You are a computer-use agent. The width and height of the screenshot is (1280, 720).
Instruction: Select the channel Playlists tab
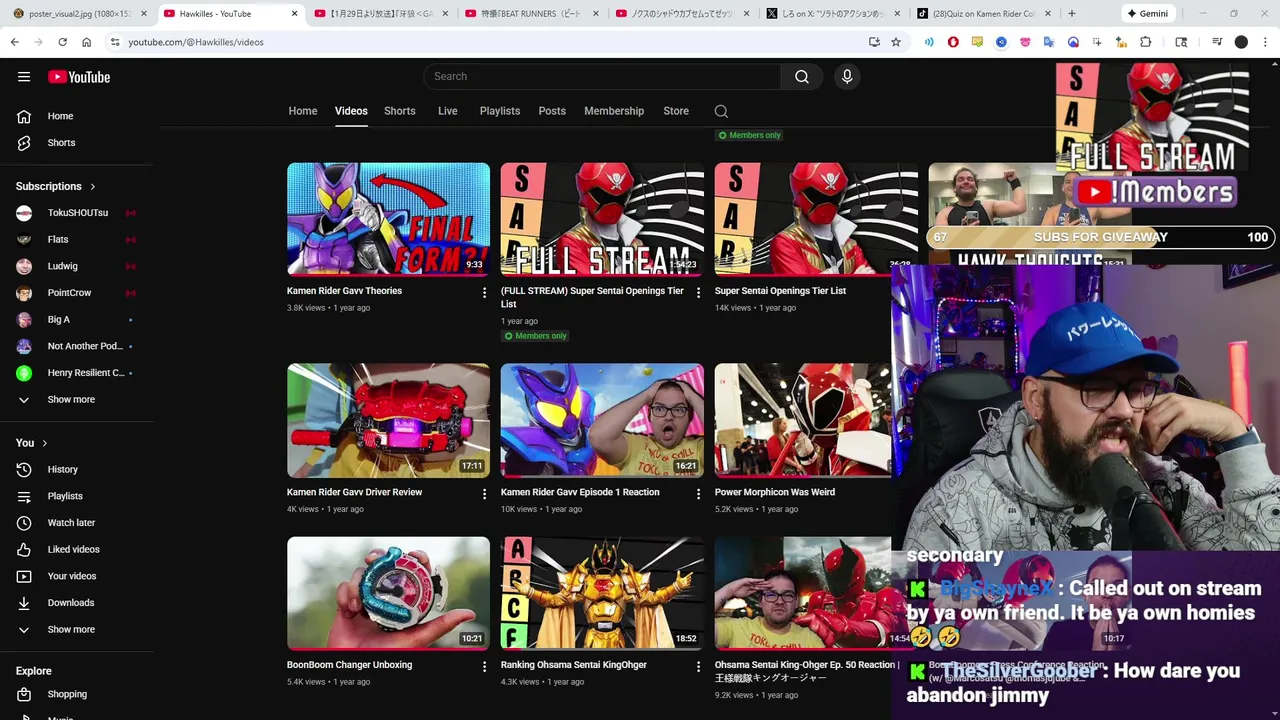click(500, 111)
